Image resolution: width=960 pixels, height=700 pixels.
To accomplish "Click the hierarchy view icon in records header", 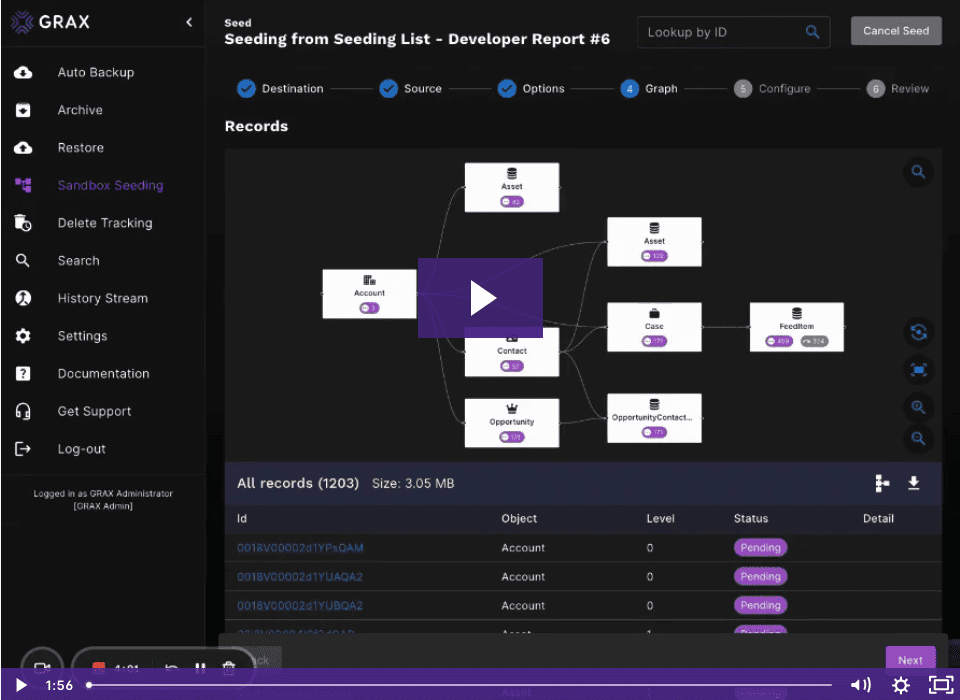I will [882, 484].
